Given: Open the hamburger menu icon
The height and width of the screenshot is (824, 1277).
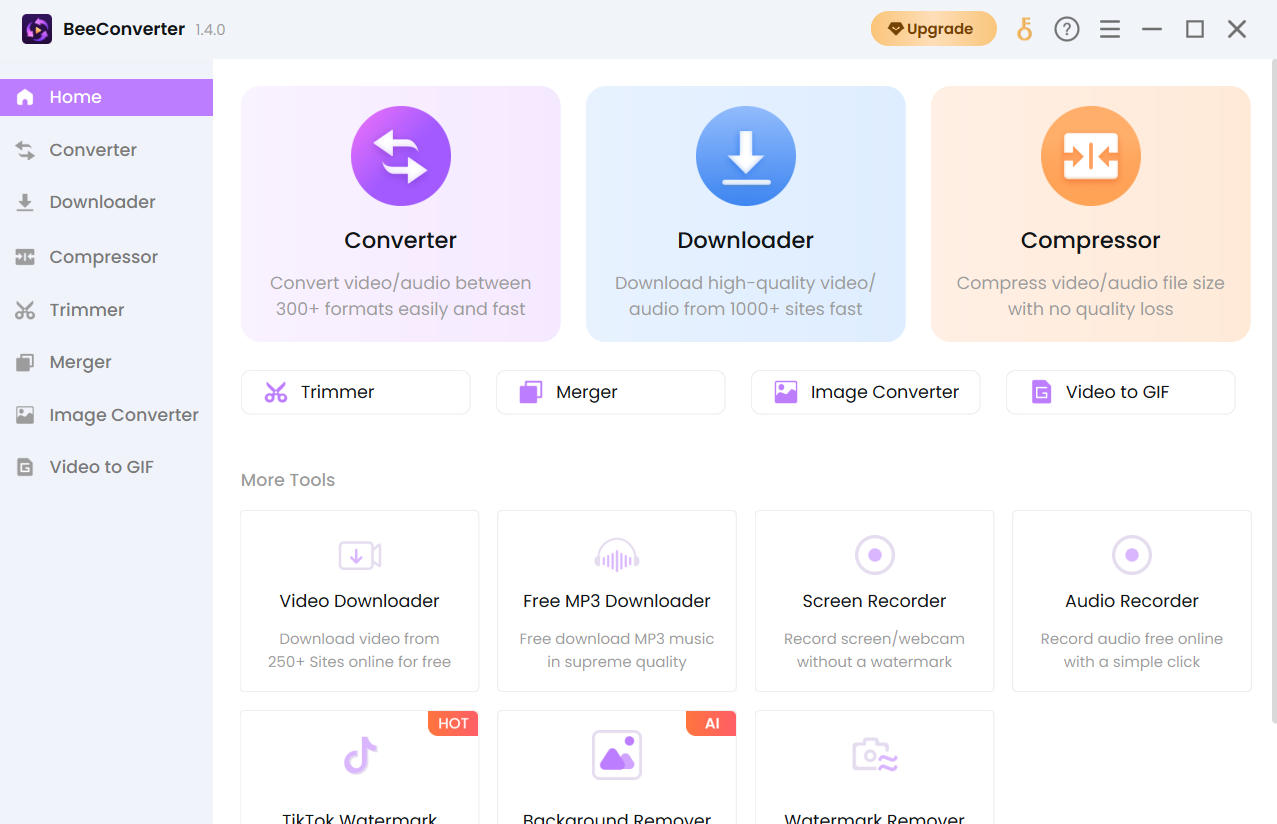Looking at the screenshot, I should click(1110, 29).
